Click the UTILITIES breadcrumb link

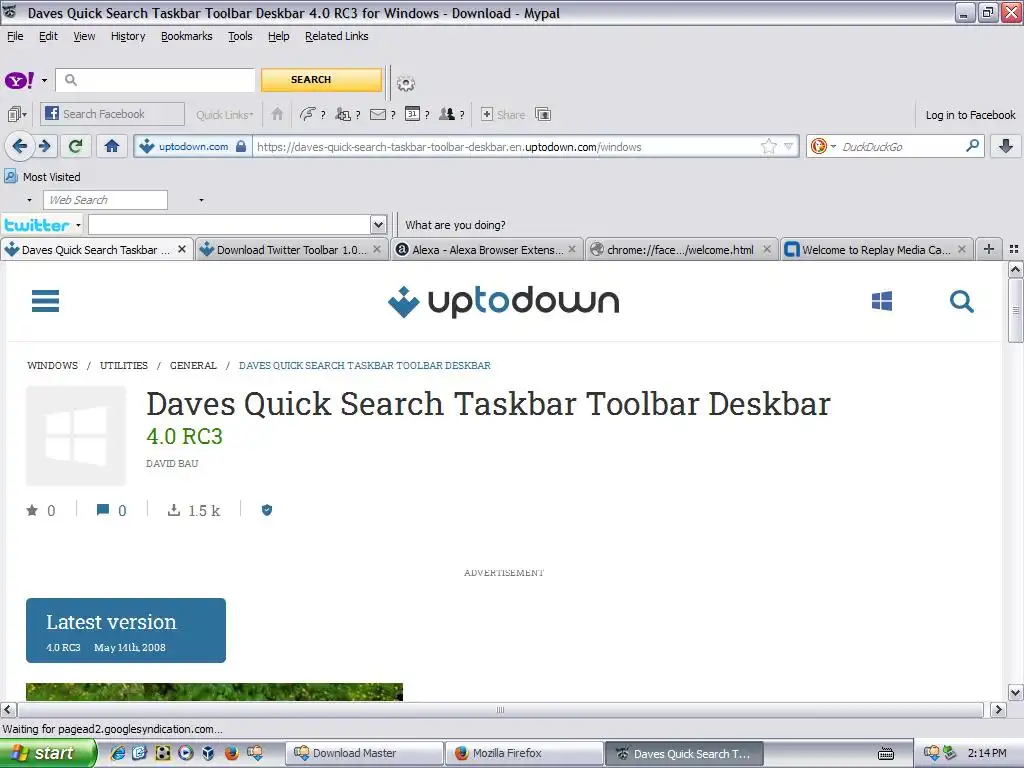point(123,366)
